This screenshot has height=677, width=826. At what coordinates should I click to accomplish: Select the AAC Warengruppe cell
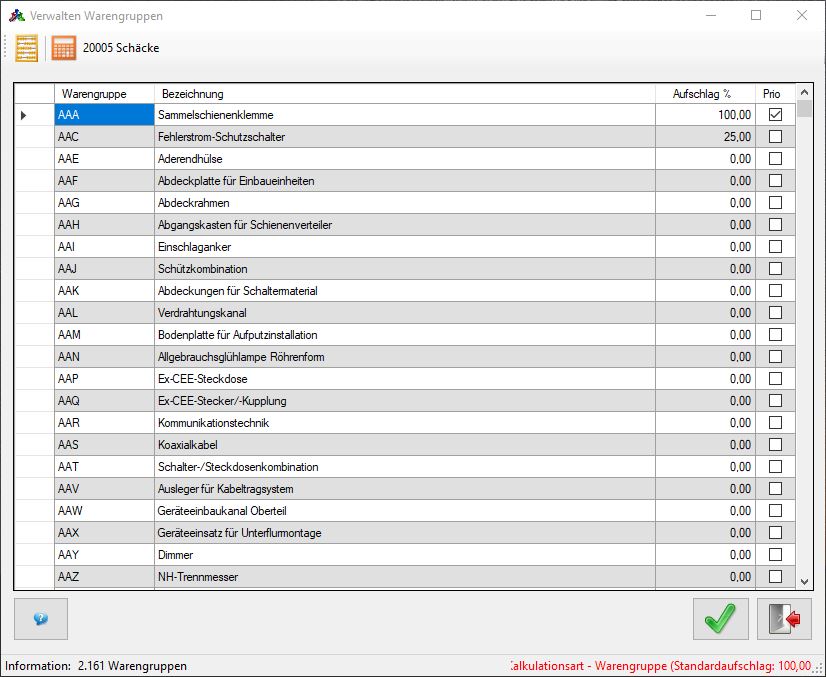point(104,137)
